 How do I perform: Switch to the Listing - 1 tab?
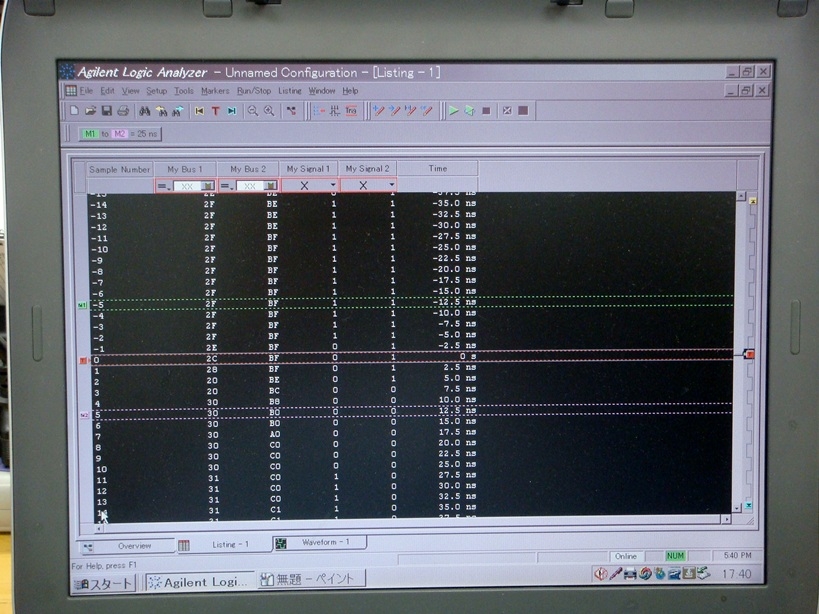coord(225,545)
